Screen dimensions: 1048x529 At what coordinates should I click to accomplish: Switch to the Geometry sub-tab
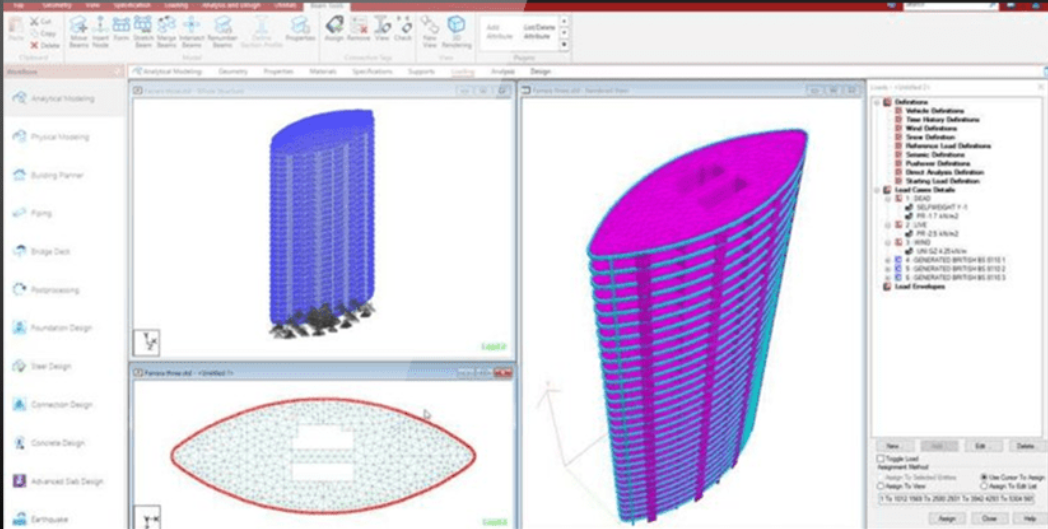point(232,72)
